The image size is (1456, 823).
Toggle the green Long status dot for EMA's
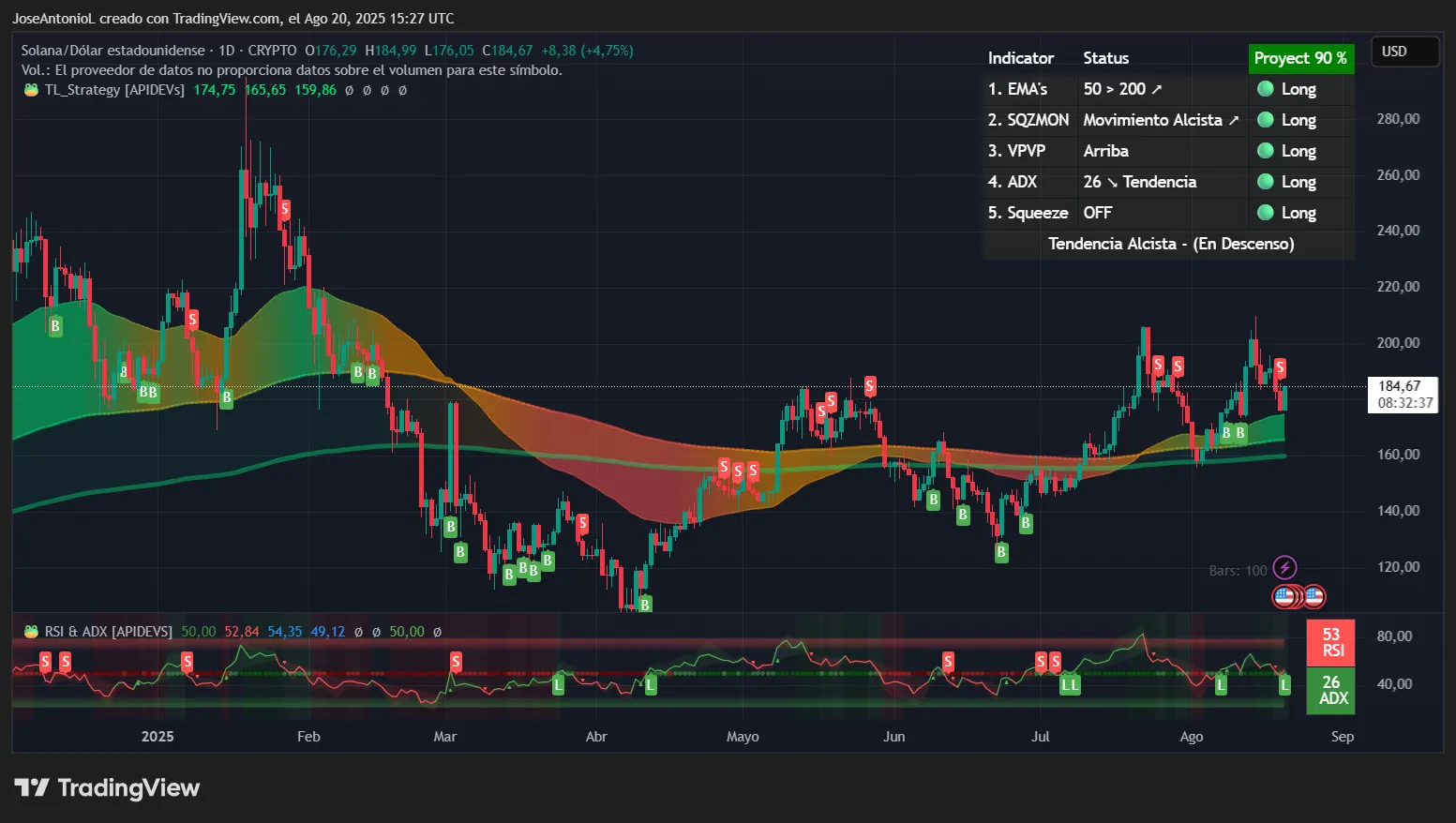pyautogui.click(x=1266, y=89)
